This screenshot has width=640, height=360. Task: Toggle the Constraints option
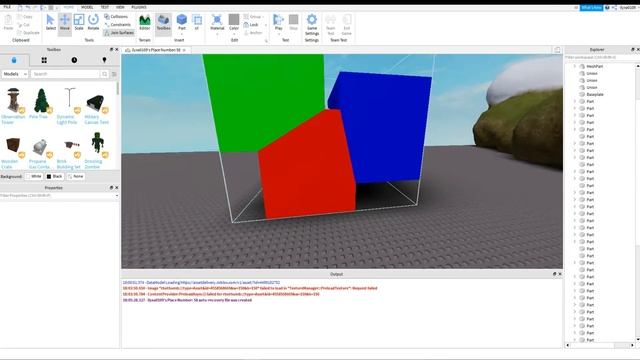pyautogui.click(x=118, y=24)
